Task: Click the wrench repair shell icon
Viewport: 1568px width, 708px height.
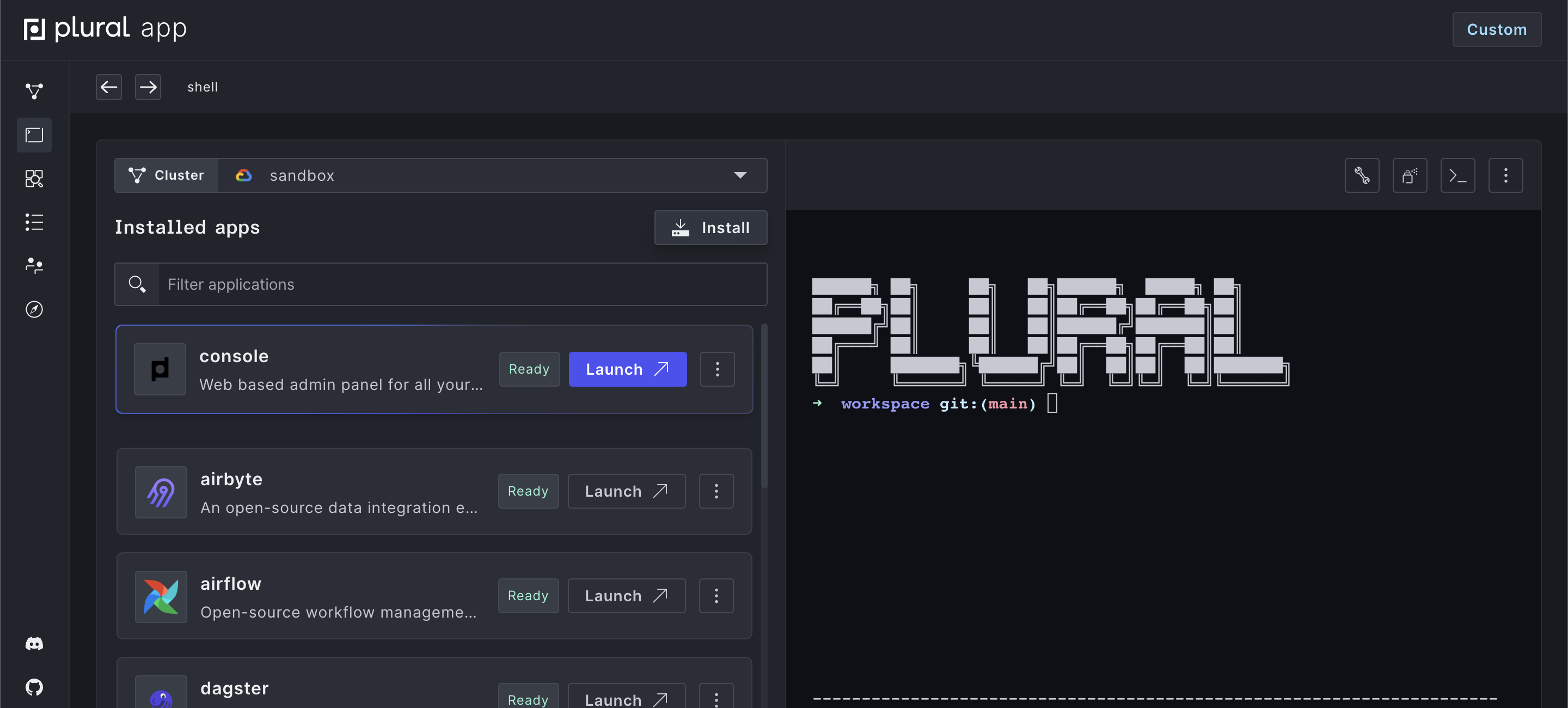Action: click(1362, 176)
